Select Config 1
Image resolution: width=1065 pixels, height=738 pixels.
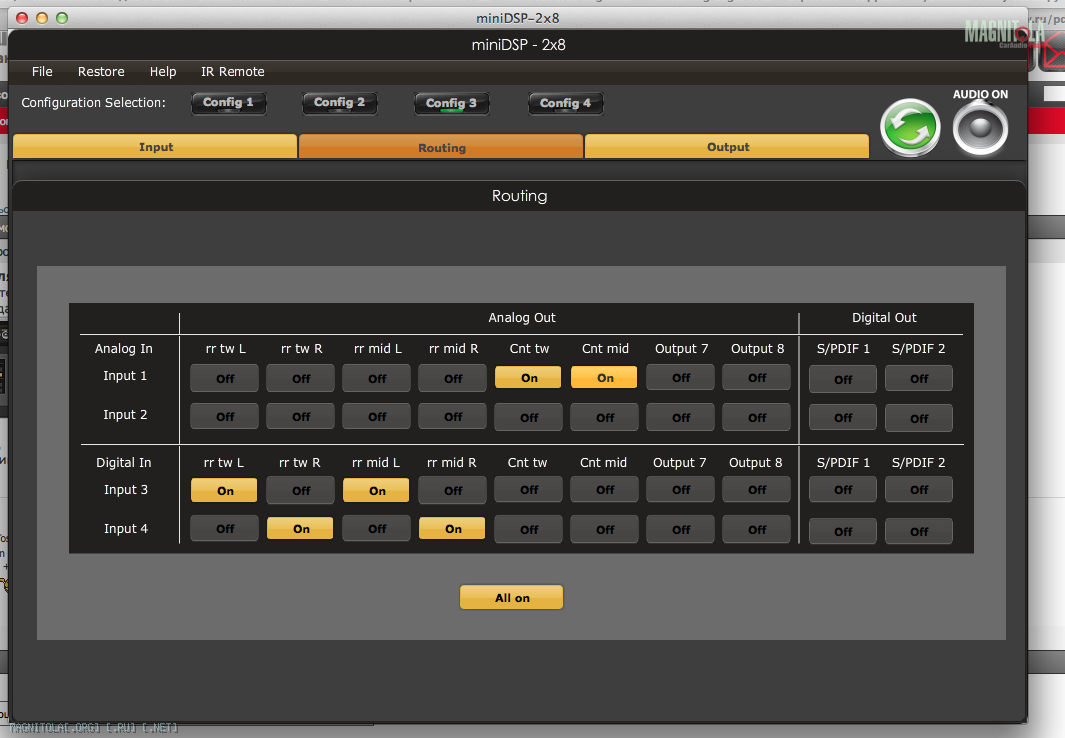click(228, 103)
